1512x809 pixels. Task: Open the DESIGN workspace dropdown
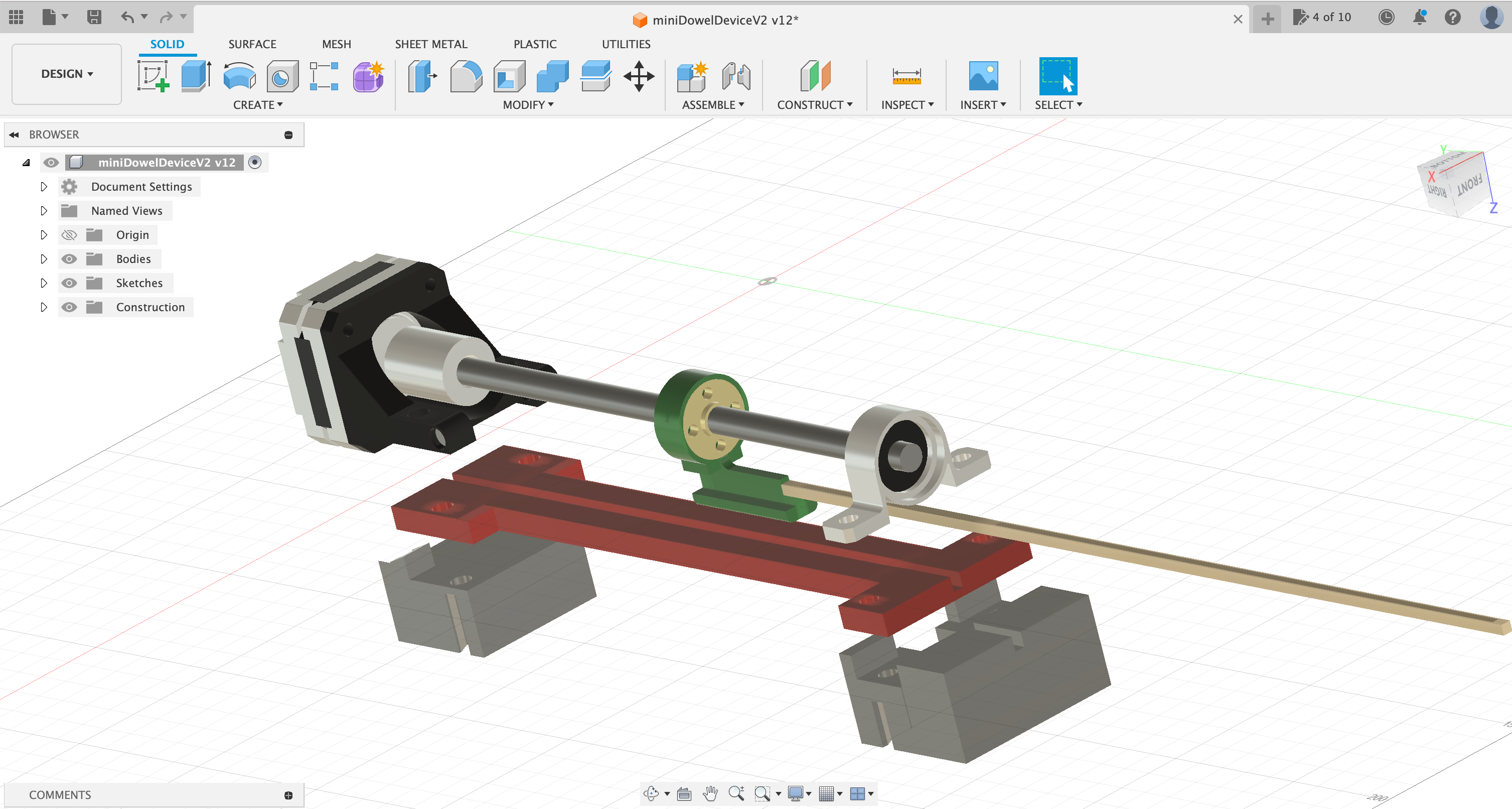click(67, 74)
